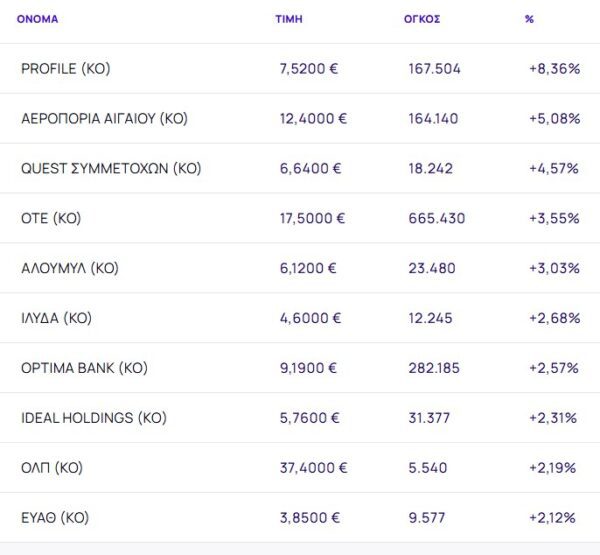The width and height of the screenshot is (600, 555).
Task: Click the ΟΤΕ (ΚΟ) stock name
Action: [50, 218]
